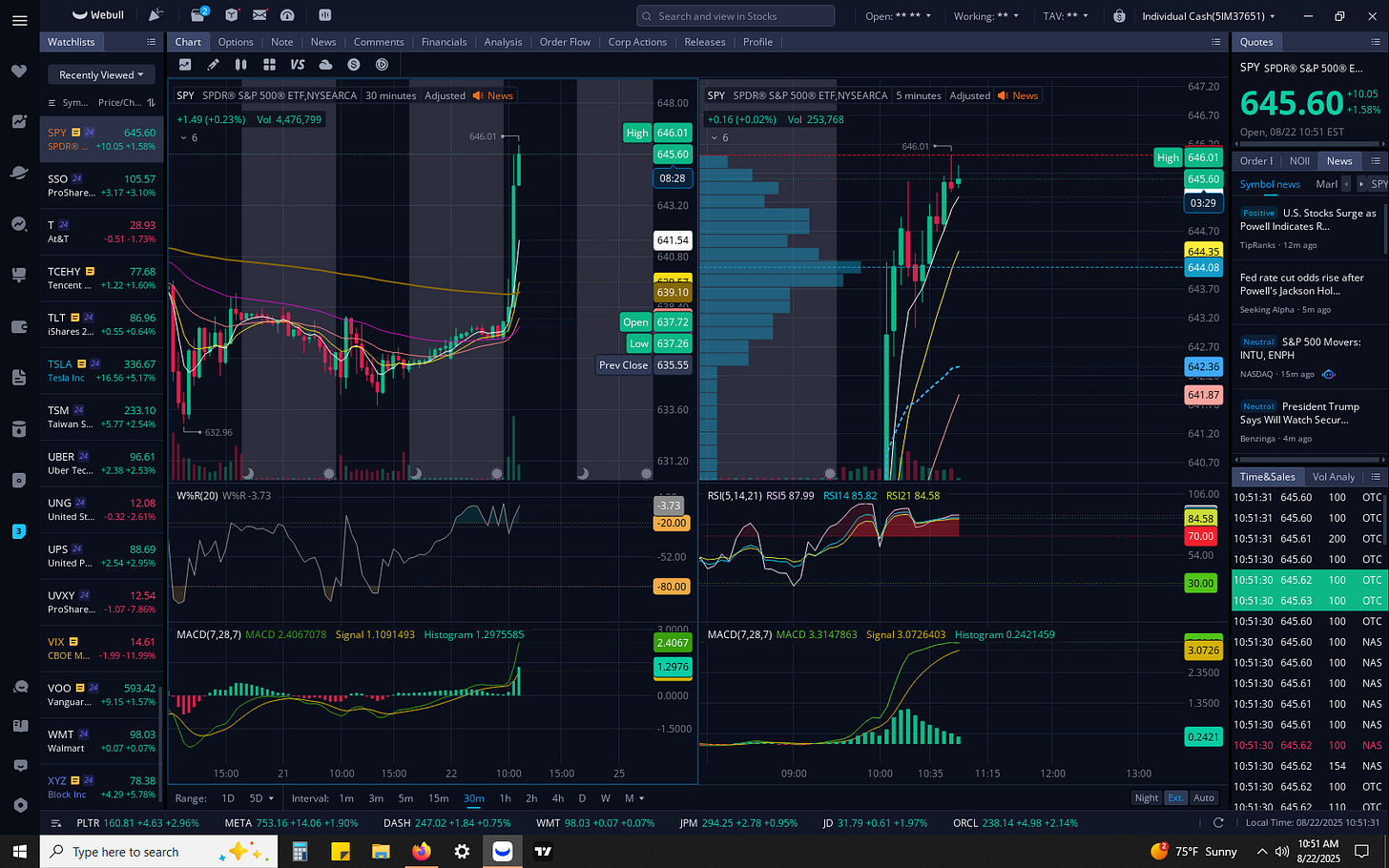Screen dimensions: 1389x868
Task: Open the Vol Analy tab
Action: [x=1333, y=477]
